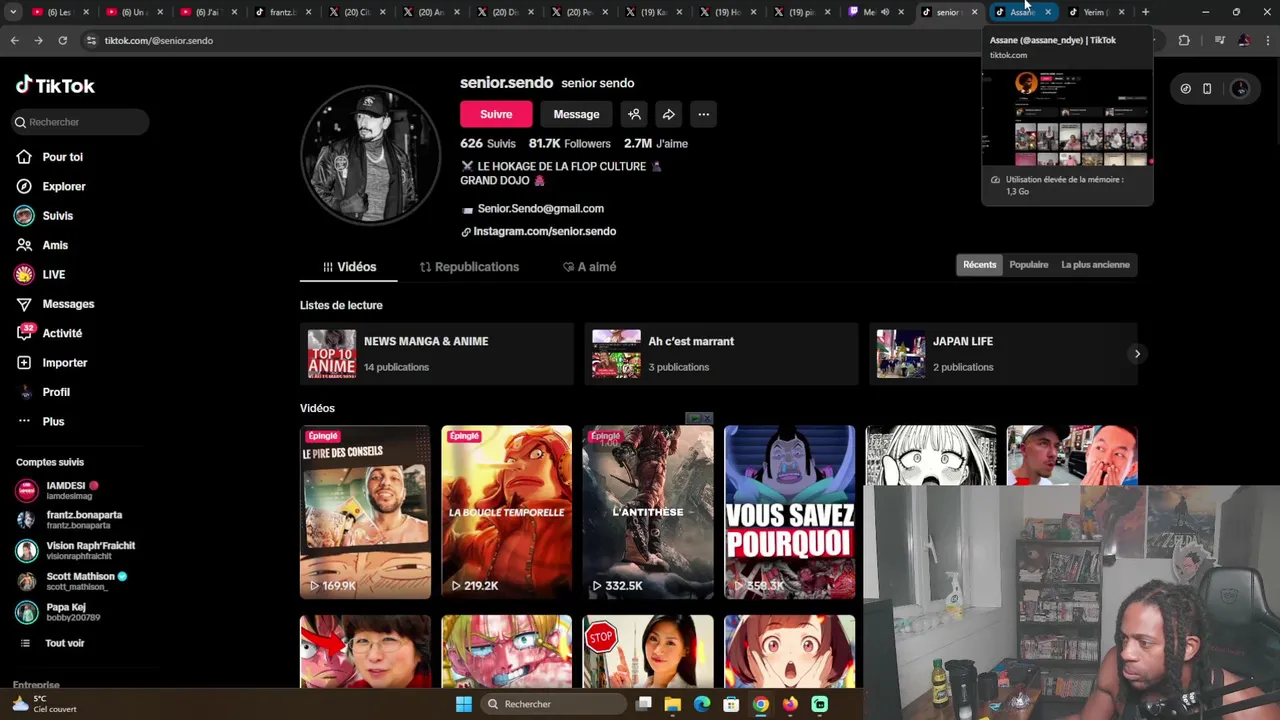Click the Message button
This screenshot has height=720, width=1280.
576,114
